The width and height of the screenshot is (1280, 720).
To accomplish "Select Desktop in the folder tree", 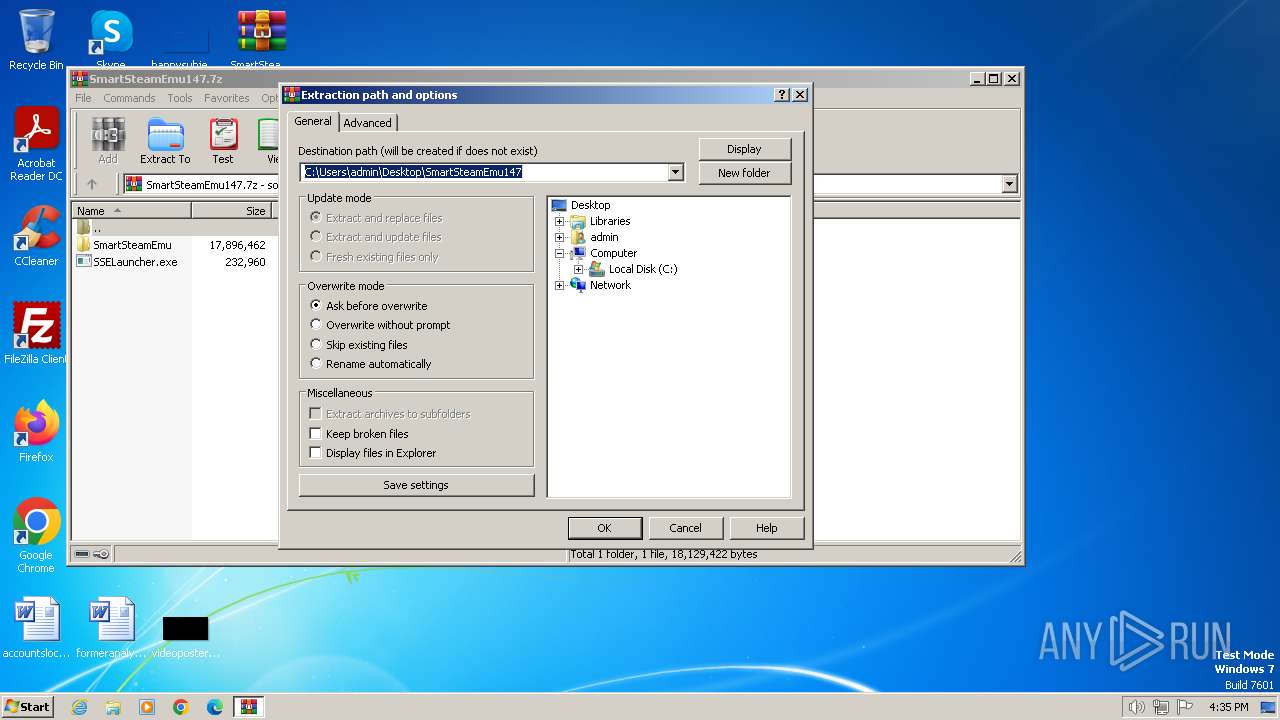I will pyautogui.click(x=590, y=205).
